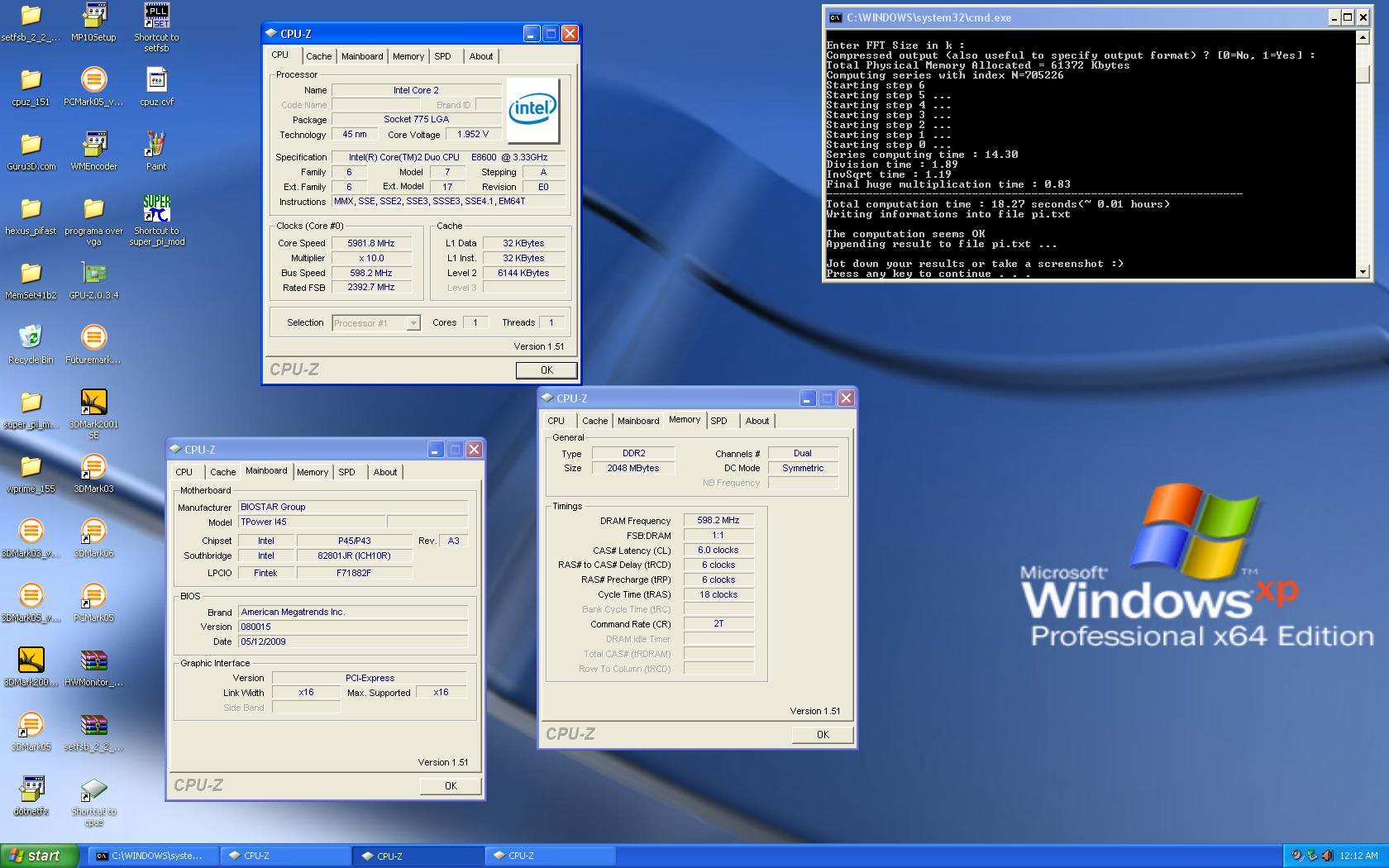
Task: Click the cmd.exe window title bar icon
Action: [x=836, y=17]
